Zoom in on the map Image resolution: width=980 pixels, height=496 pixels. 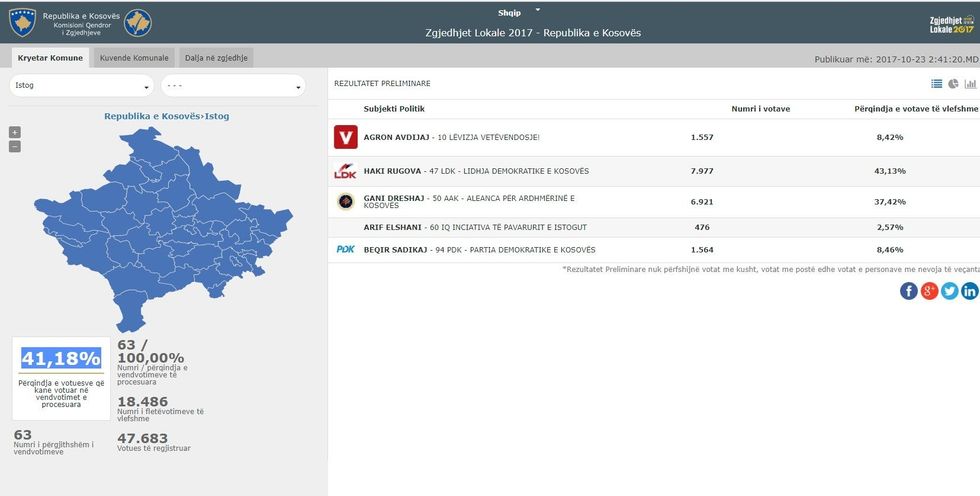(x=14, y=132)
